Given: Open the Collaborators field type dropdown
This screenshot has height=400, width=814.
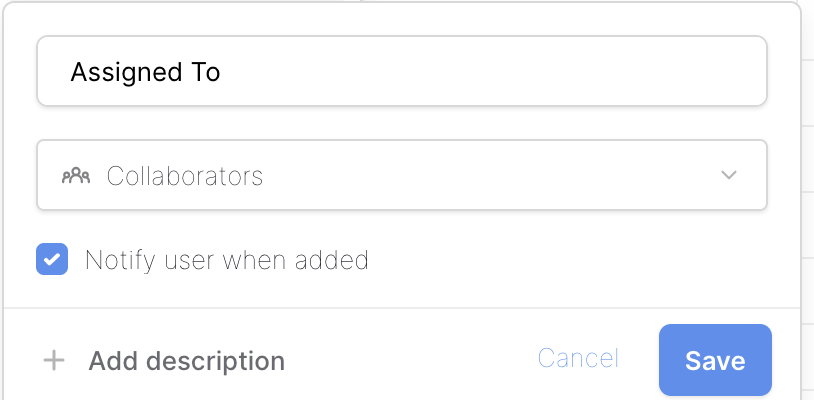Looking at the screenshot, I should [x=402, y=175].
